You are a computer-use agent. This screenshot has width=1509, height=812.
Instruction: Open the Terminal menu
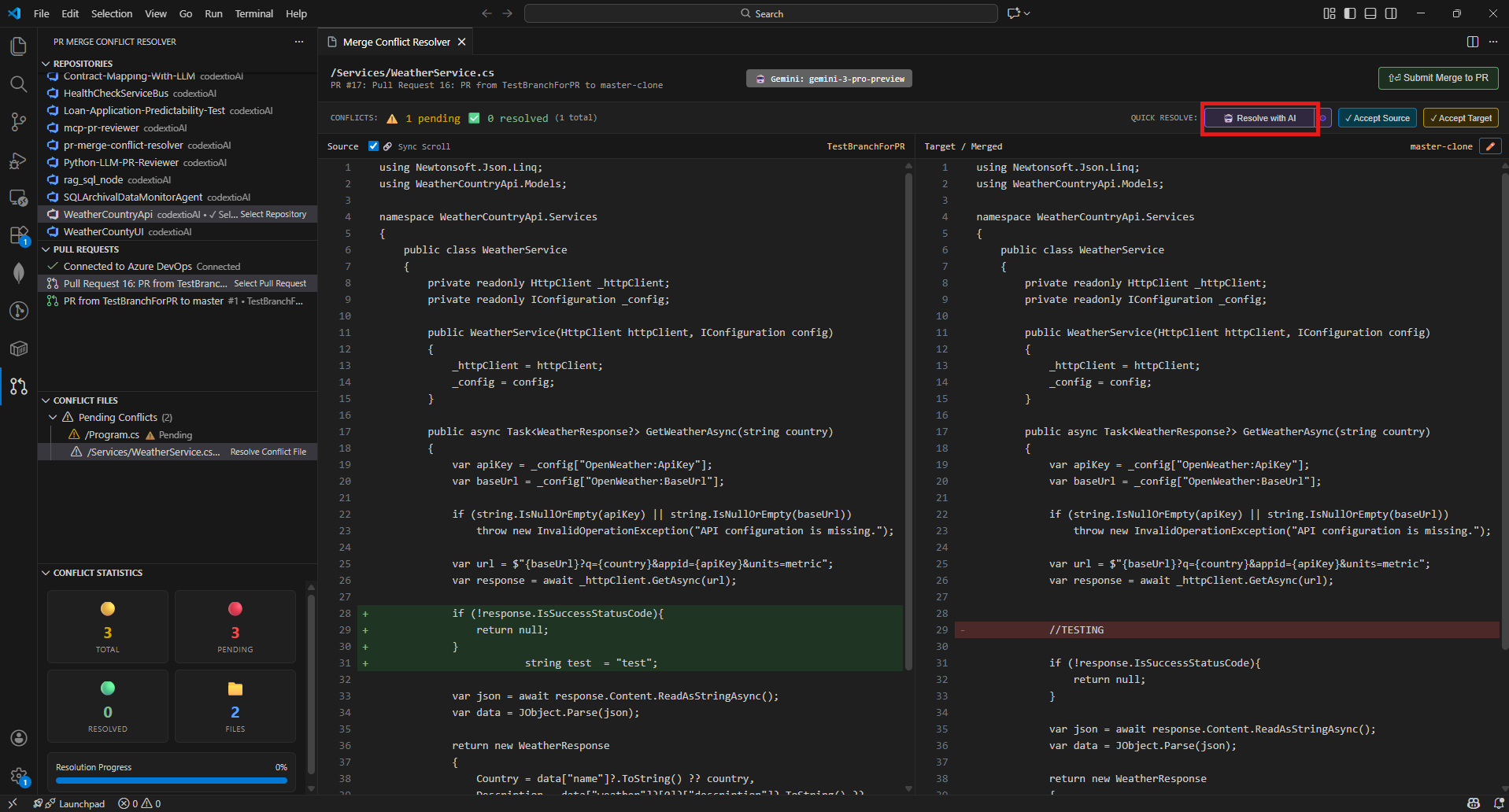click(x=253, y=13)
